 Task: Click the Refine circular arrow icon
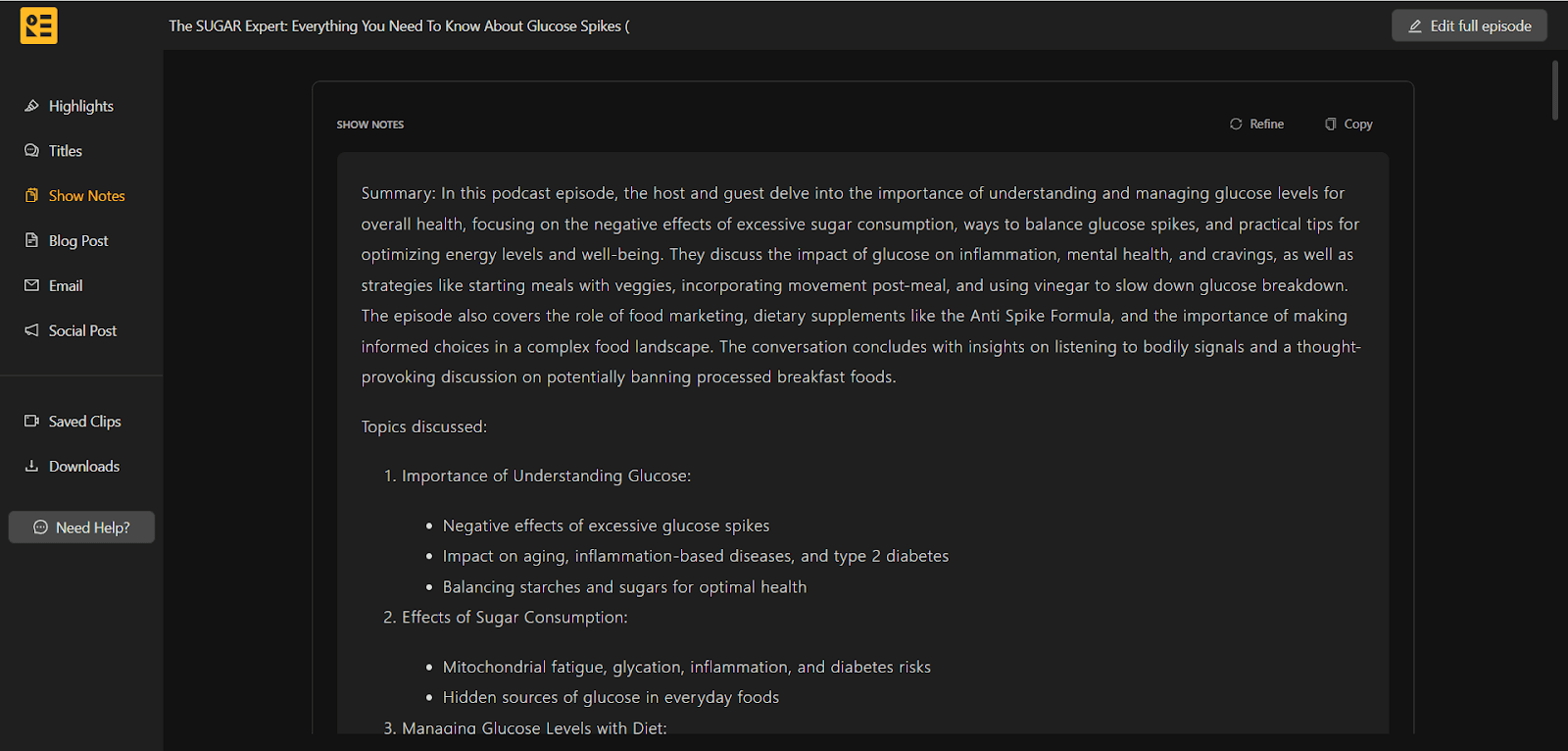pyautogui.click(x=1236, y=125)
